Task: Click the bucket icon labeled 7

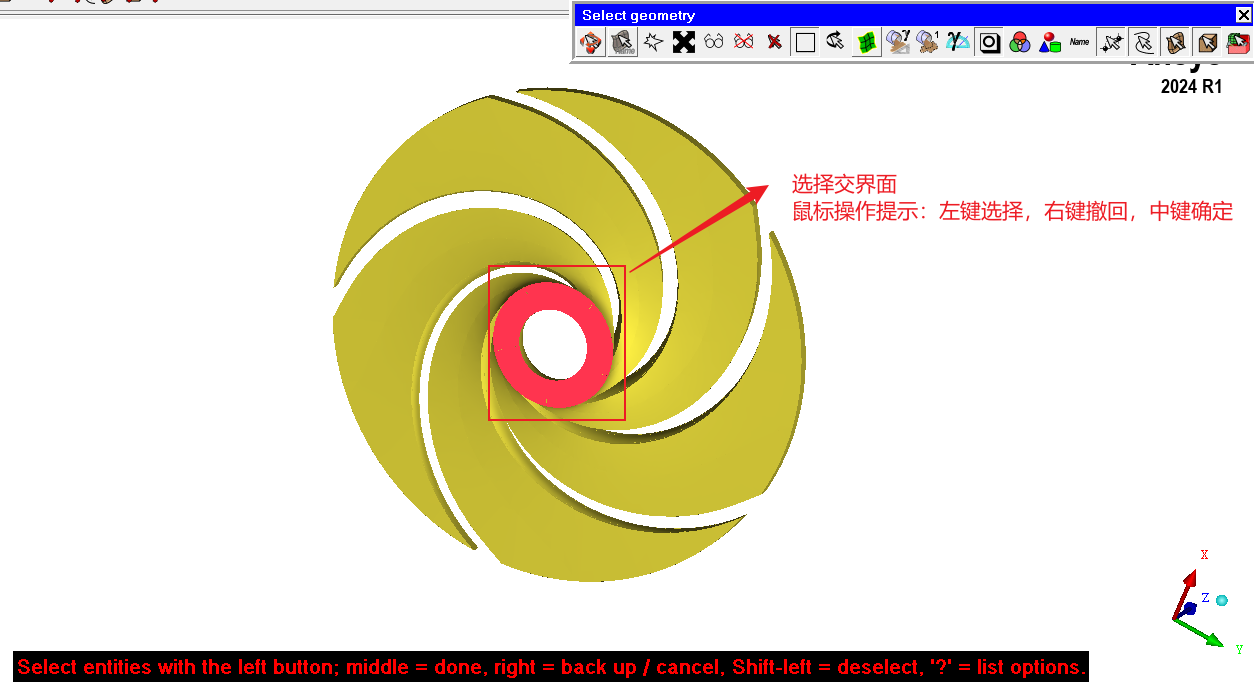Action: click(x=897, y=42)
